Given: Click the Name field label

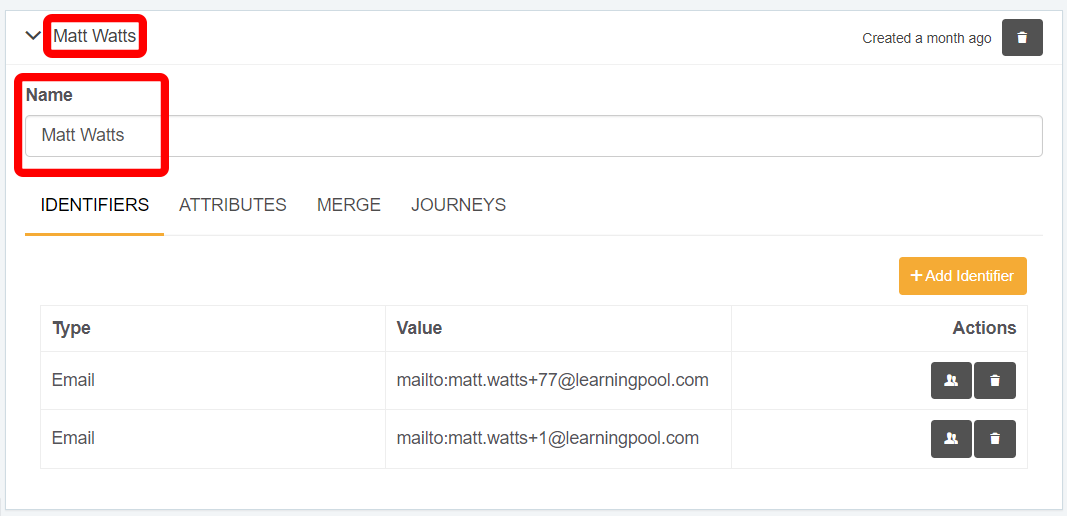Looking at the screenshot, I should [x=49, y=95].
